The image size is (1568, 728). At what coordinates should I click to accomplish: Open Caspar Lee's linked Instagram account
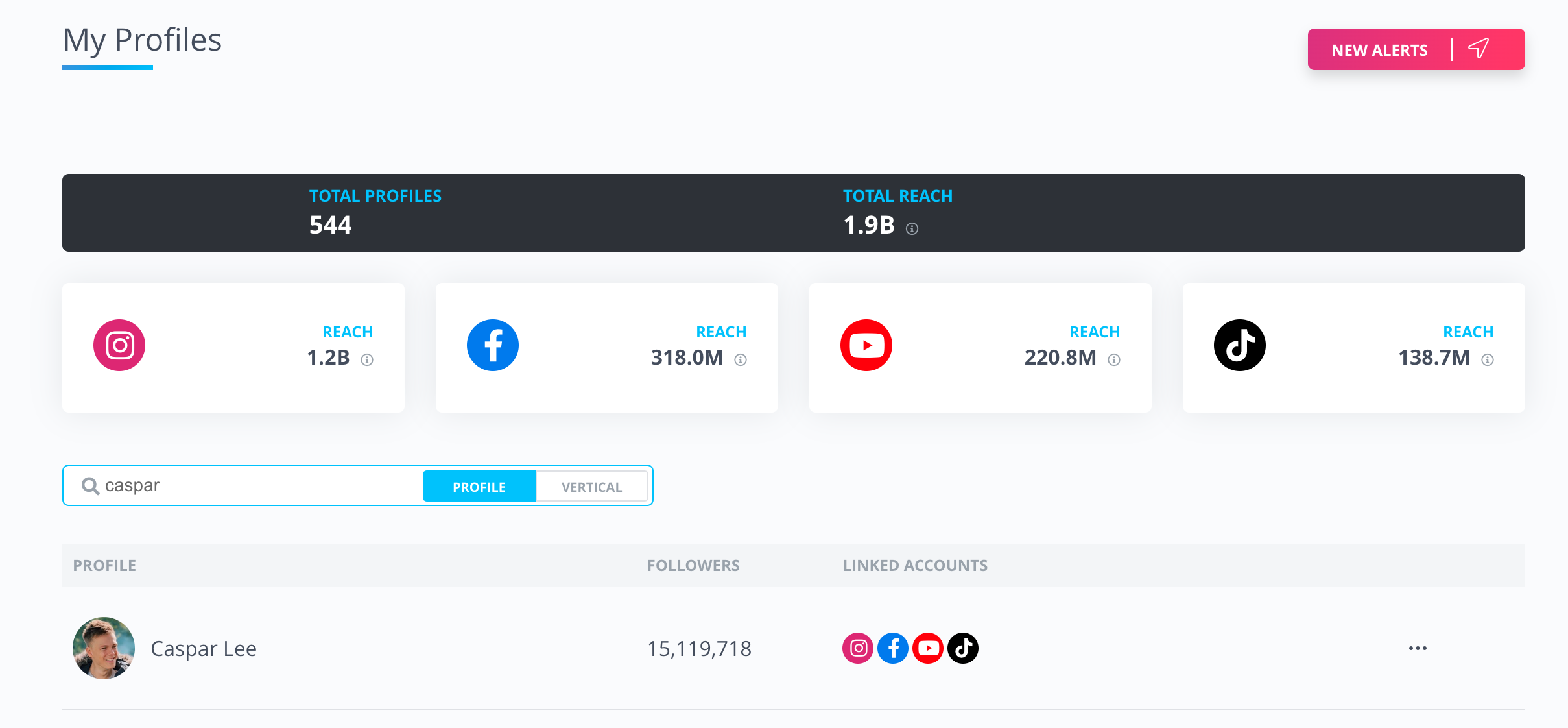[858, 648]
